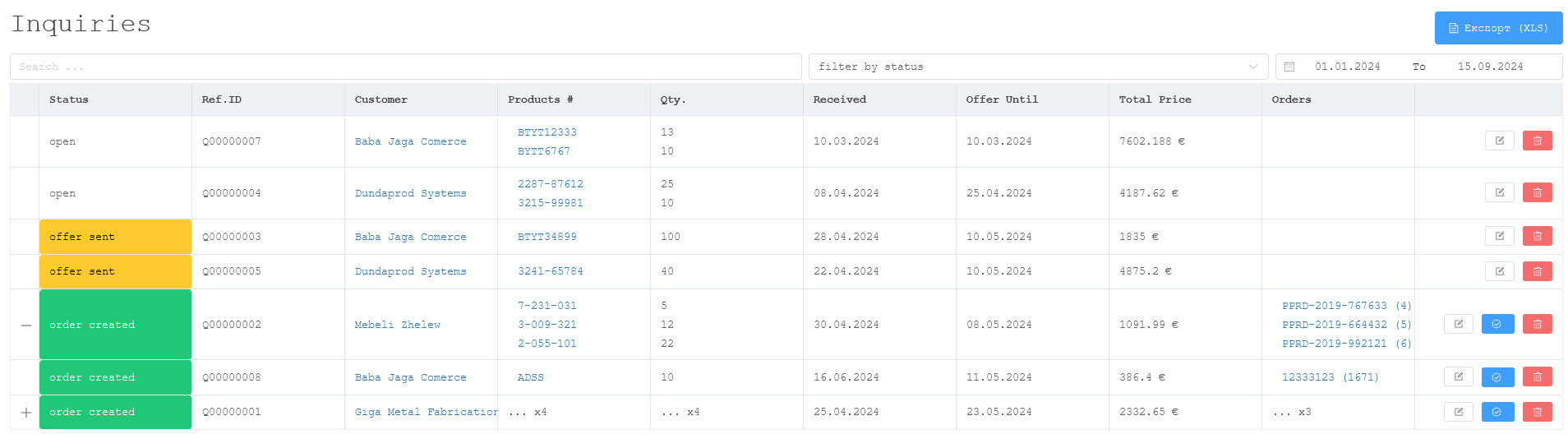Delete inquiry Q00000001
This screenshot has height=448, width=1568.
pos(1537,412)
